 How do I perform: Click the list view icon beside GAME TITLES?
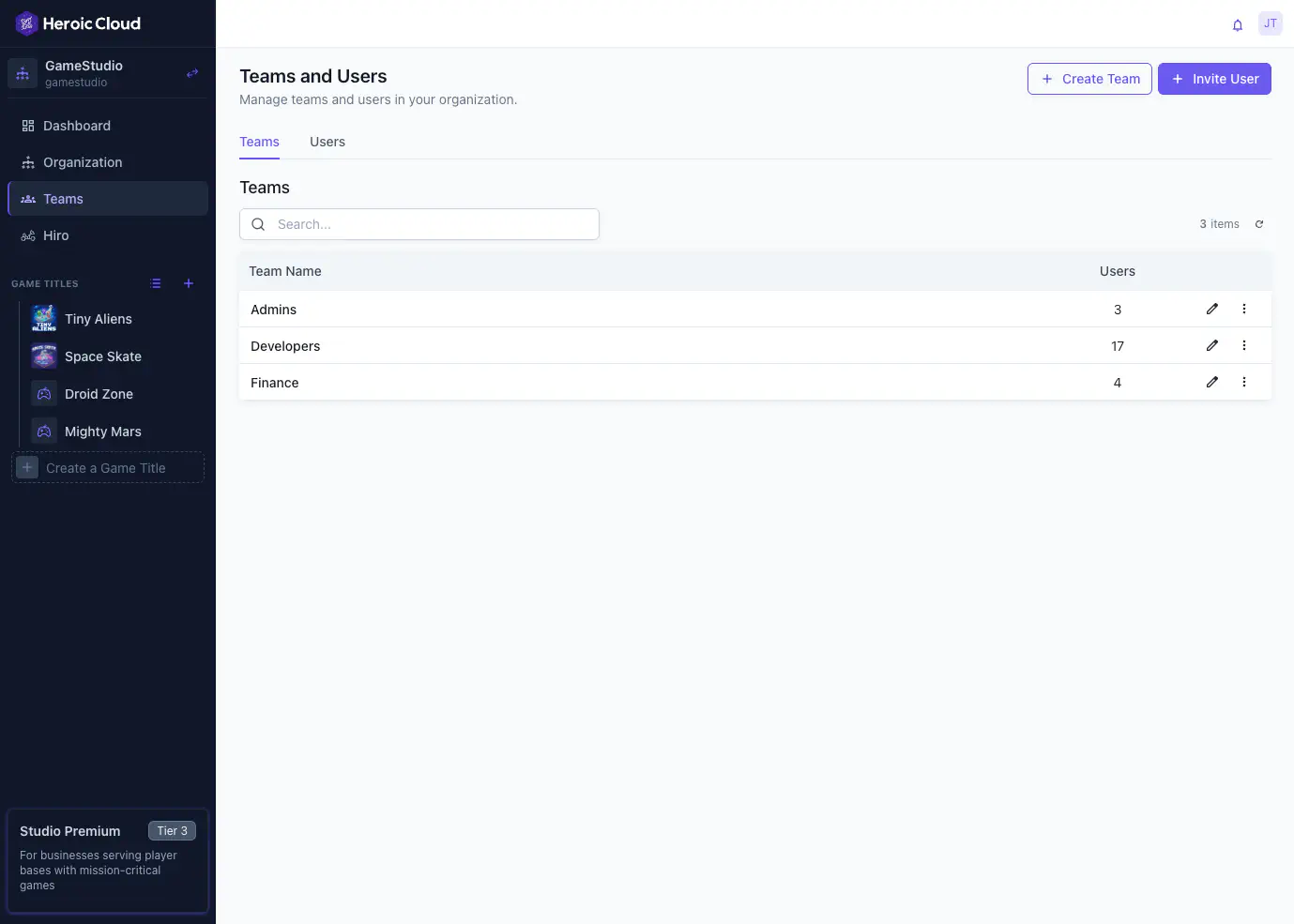click(155, 282)
